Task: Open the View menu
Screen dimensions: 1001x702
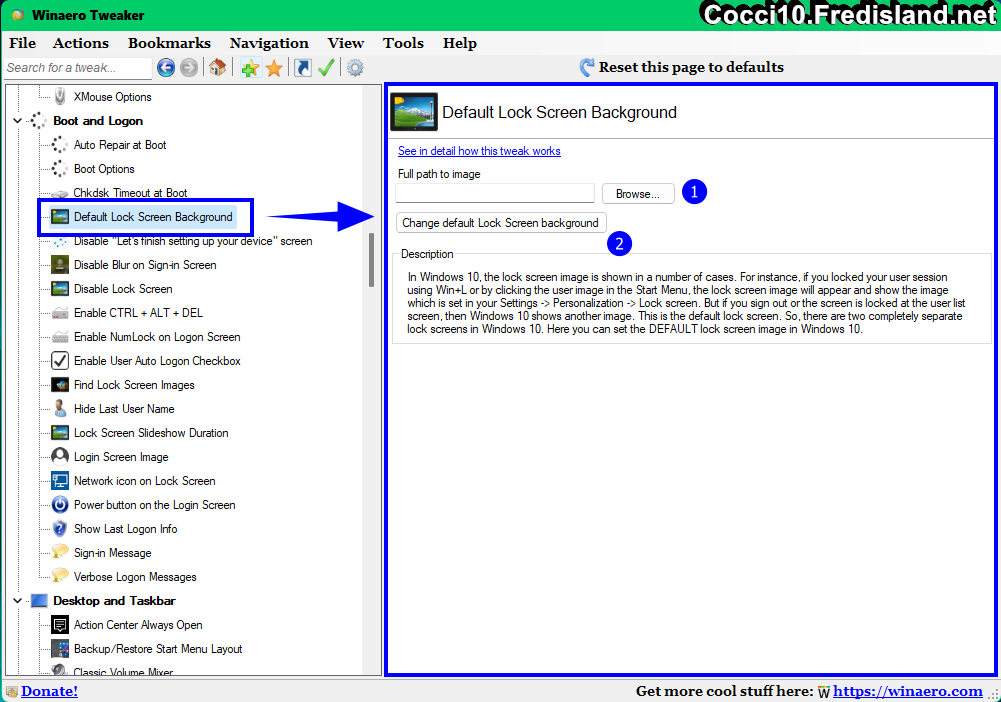Action: (345, 43)
